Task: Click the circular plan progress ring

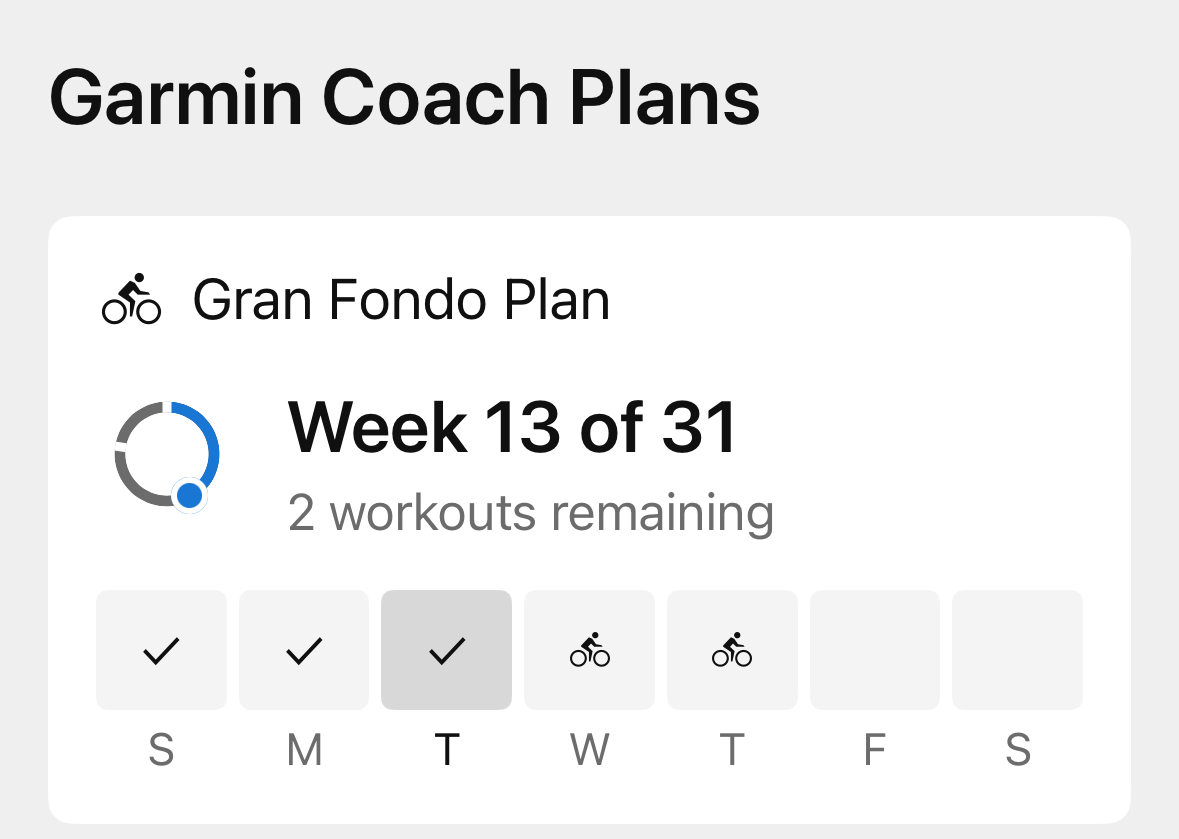Action: [166, 453]
